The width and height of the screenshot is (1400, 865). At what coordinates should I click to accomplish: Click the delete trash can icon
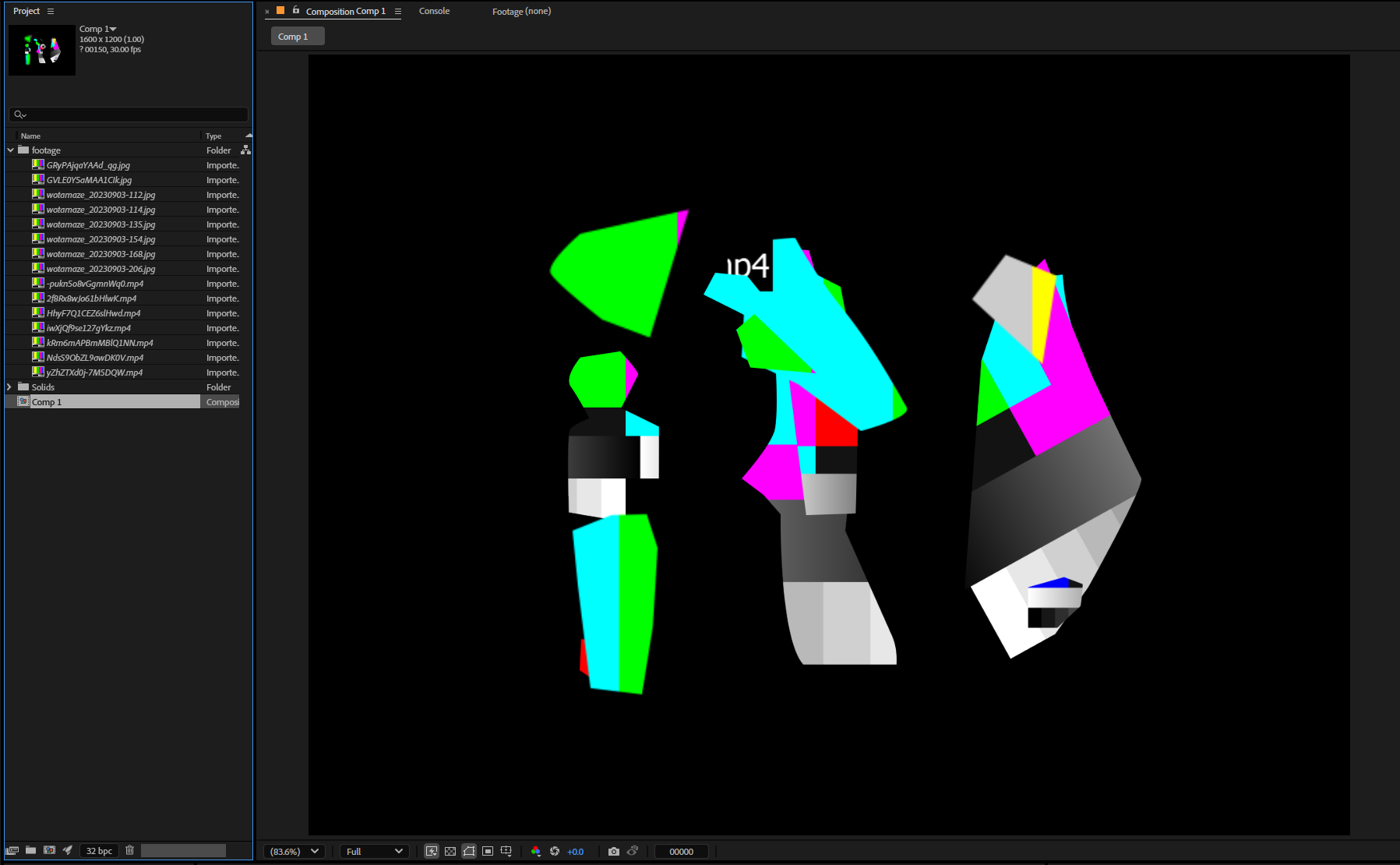[130, 850]
